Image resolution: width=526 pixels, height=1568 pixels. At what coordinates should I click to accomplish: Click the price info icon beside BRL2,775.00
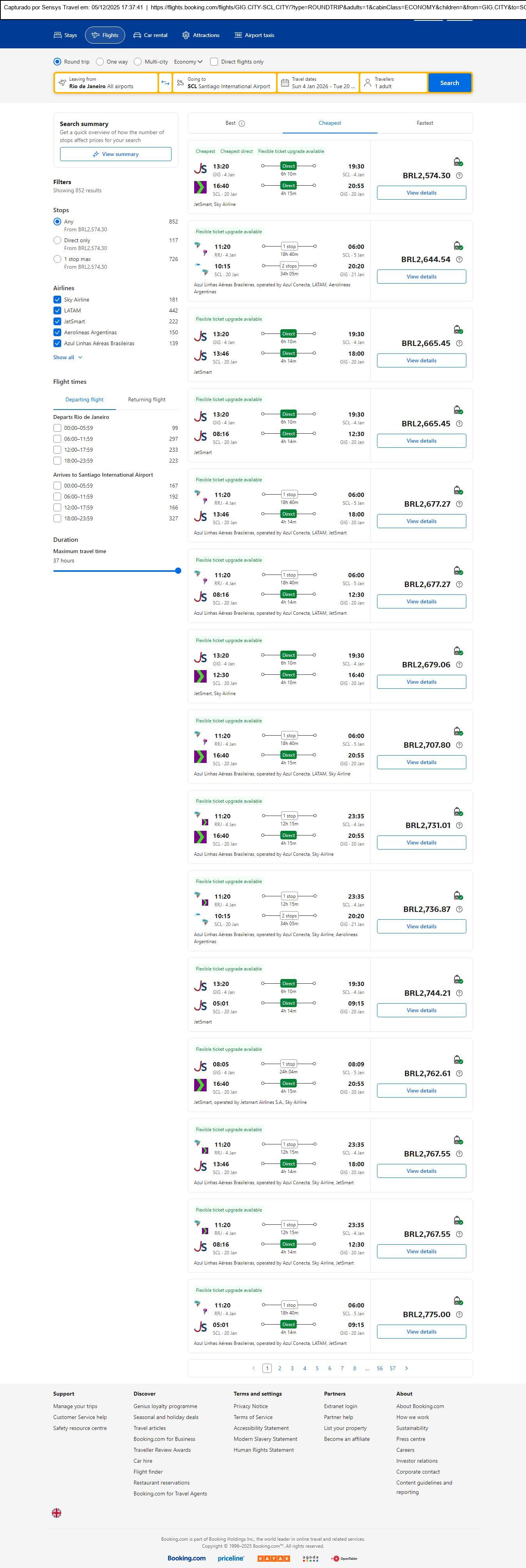click(x=459, y=1315)
